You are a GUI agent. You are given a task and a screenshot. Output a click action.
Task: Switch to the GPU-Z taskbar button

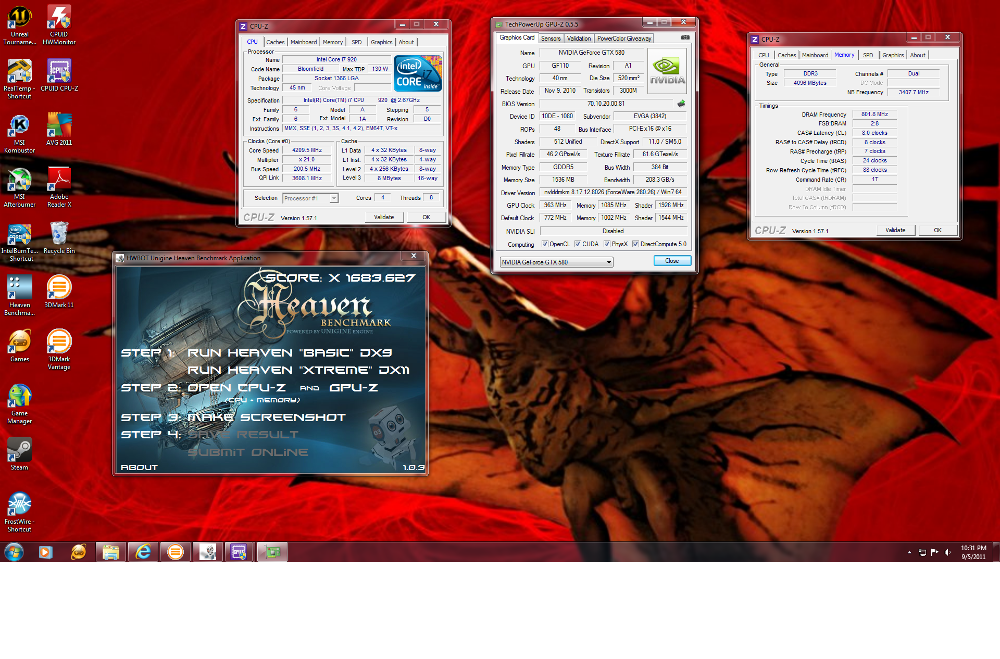click(272, 552)
